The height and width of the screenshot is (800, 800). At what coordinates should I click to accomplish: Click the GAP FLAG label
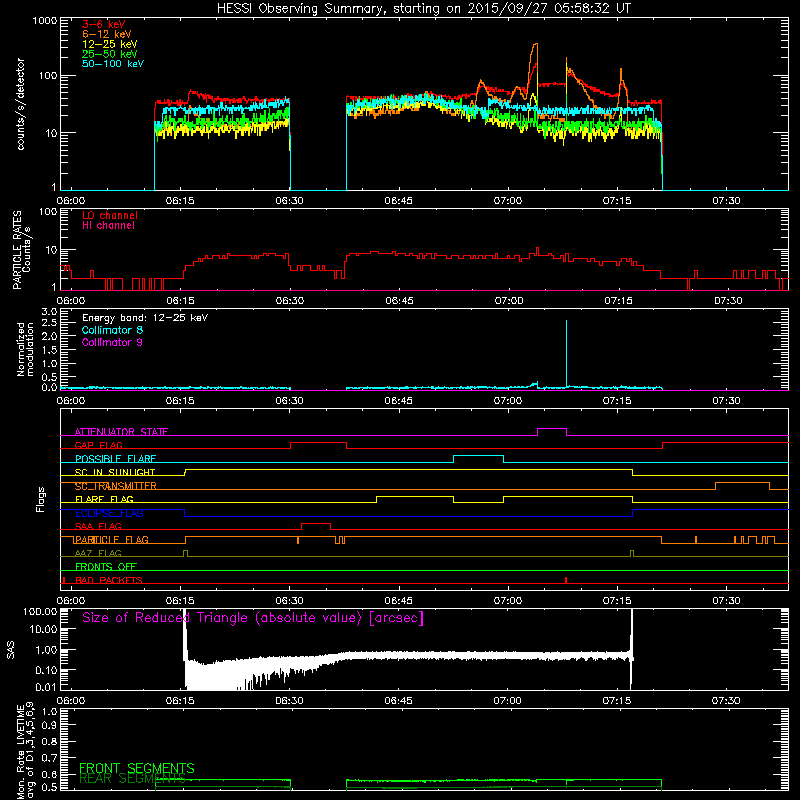tap(98, 445)
